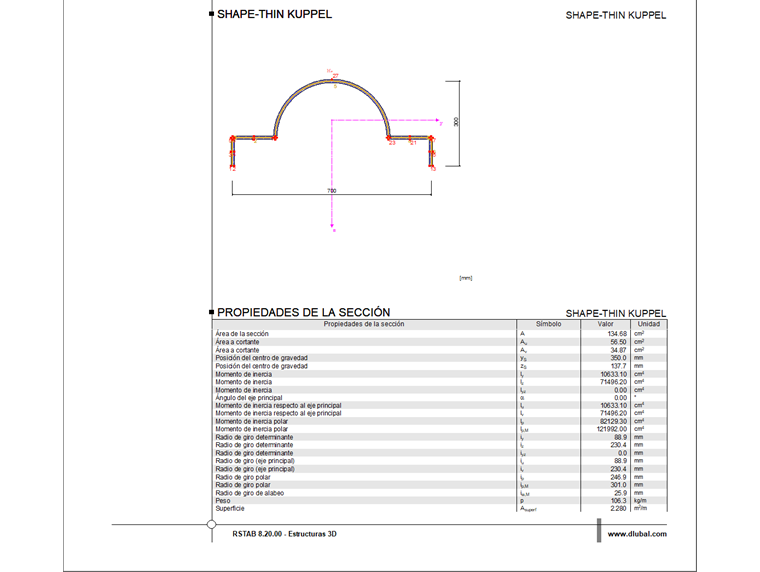The image size is (760, 572).
Task: Click the dome cross-section drawing
Action: click(332, 124)
